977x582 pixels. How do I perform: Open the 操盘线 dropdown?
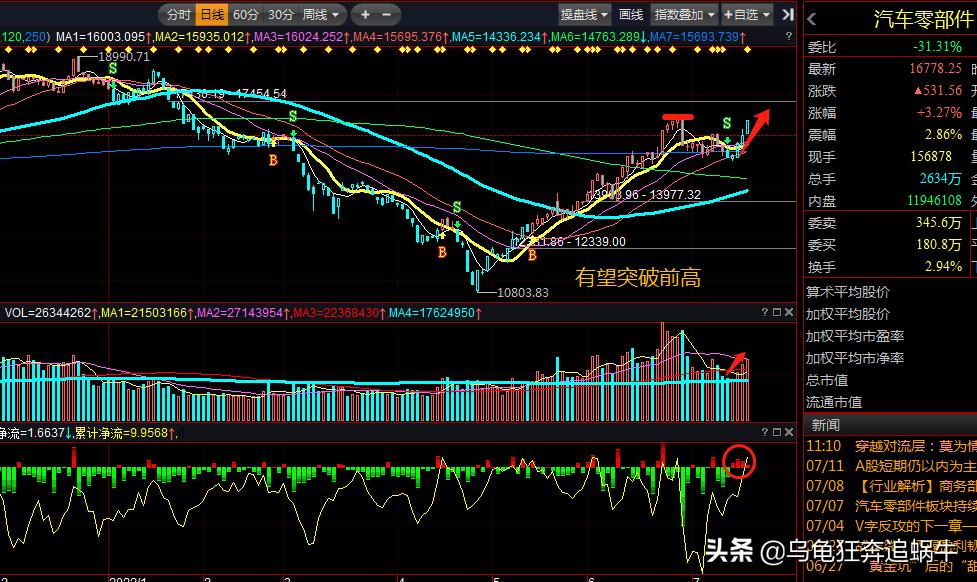[584, 14]
